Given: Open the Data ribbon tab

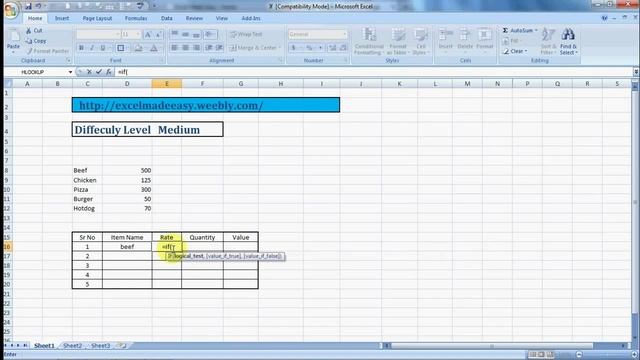Looking at the screenshot, I should 167,18.
